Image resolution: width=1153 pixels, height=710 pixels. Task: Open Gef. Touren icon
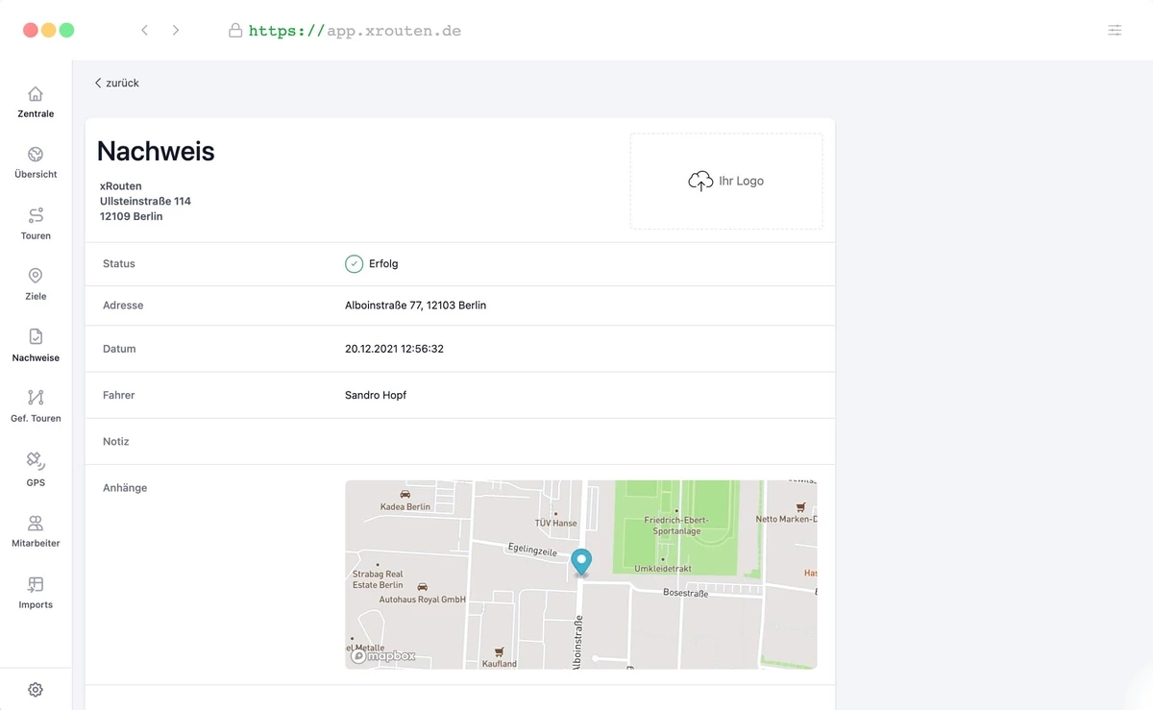[x=35, y=399]
